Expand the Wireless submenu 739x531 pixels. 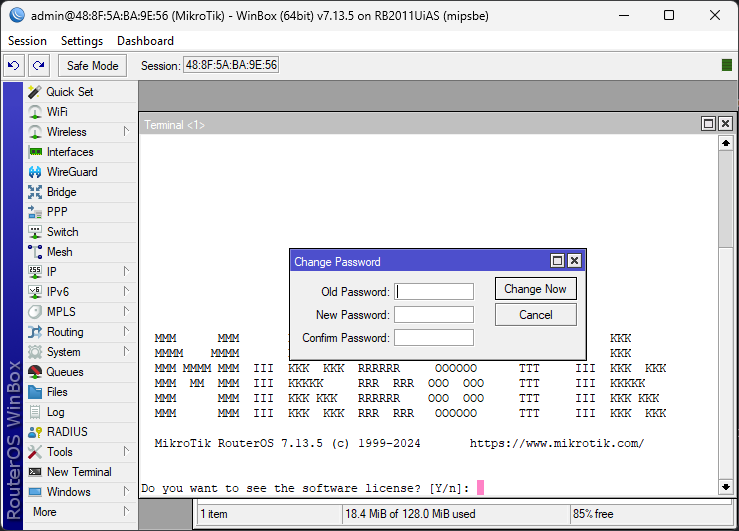pyautogui.click(x=126, y=132)
